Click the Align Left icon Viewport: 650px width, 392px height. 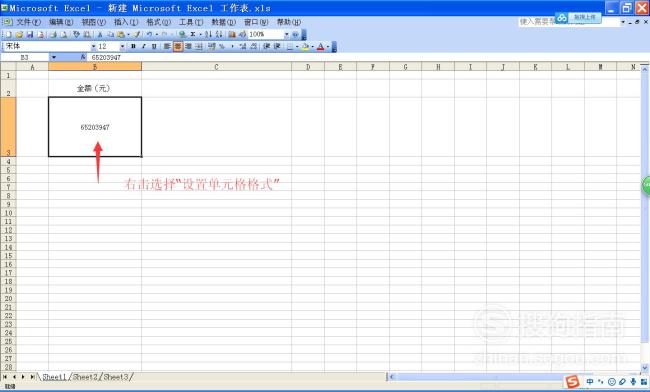167,46
